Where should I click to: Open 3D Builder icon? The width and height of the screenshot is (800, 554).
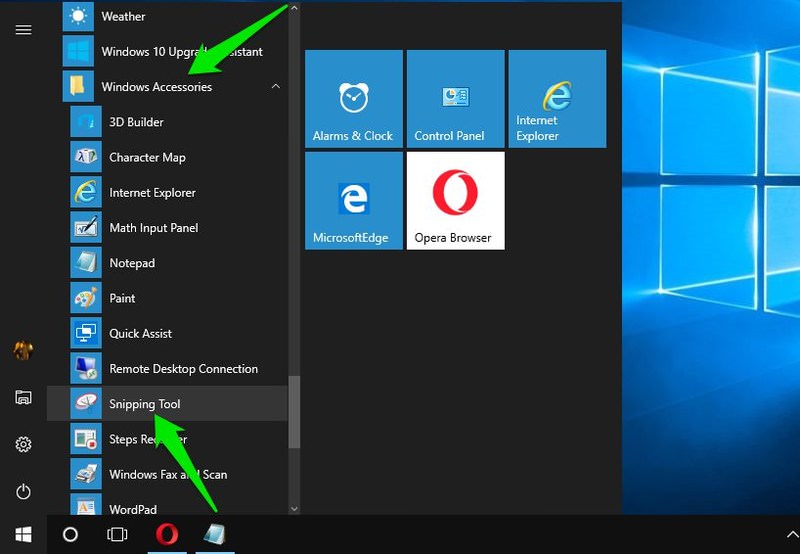(86, 121)
